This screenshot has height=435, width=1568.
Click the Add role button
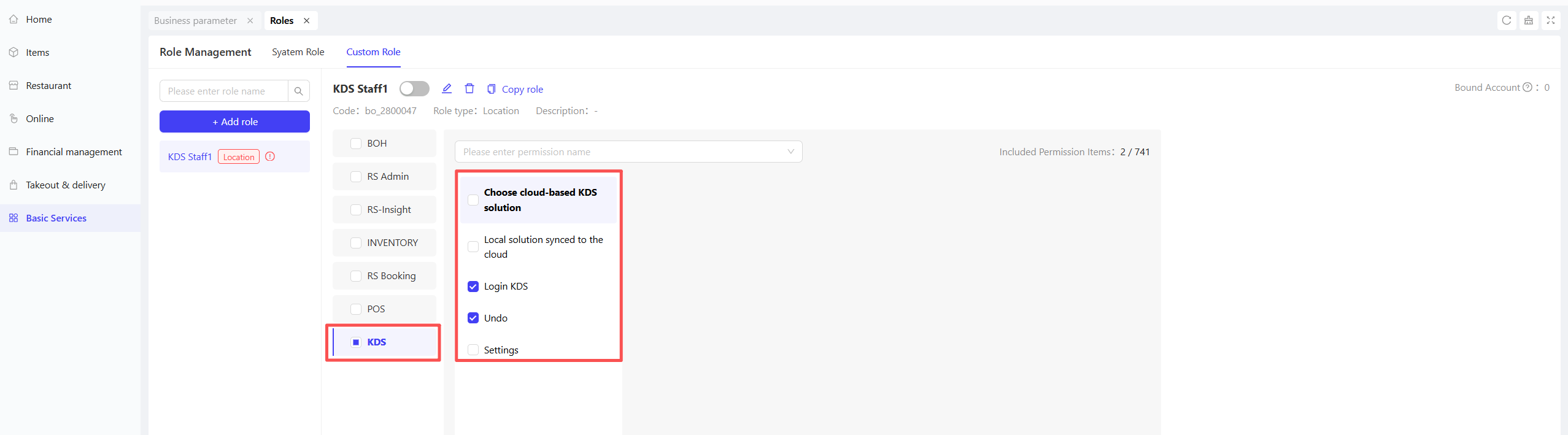[x=234, y=122]
